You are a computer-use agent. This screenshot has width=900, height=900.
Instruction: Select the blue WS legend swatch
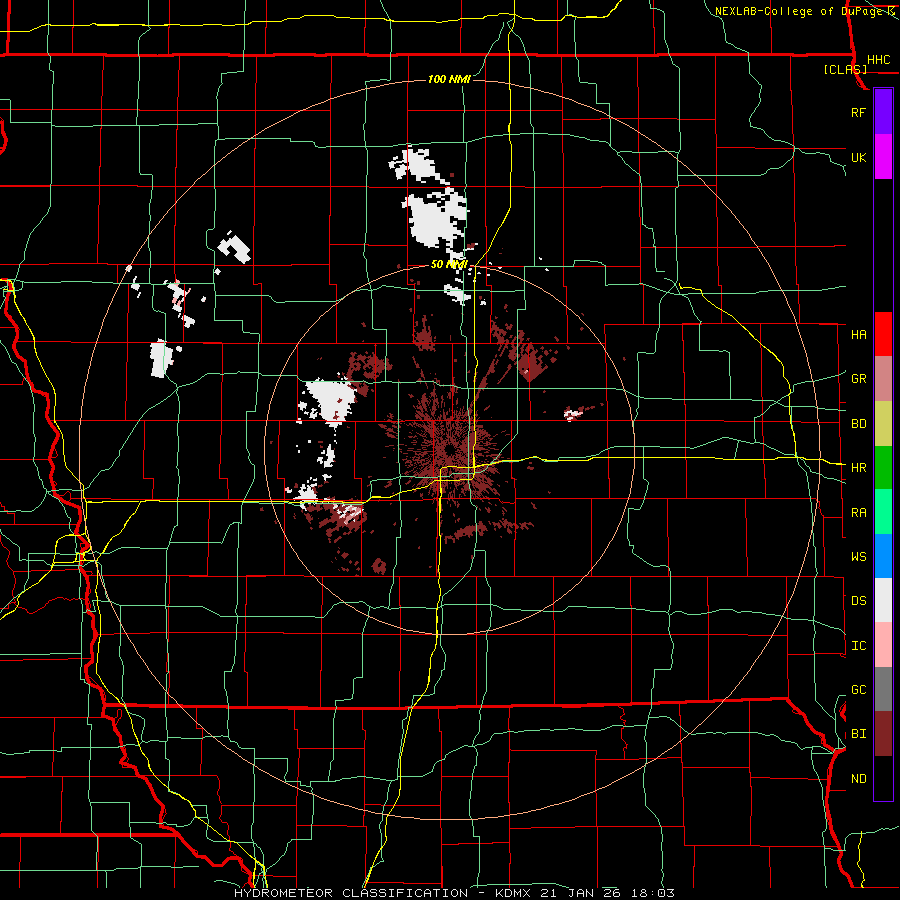[883, 556]
